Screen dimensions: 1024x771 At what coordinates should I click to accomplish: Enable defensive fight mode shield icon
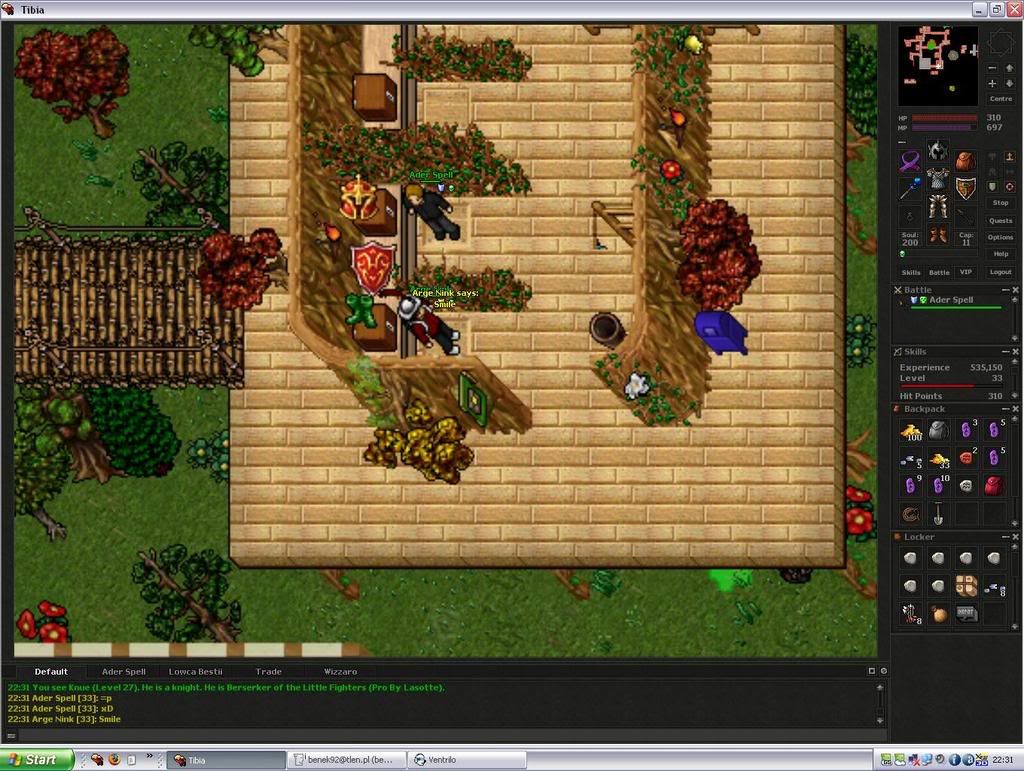tap(992, 187)
